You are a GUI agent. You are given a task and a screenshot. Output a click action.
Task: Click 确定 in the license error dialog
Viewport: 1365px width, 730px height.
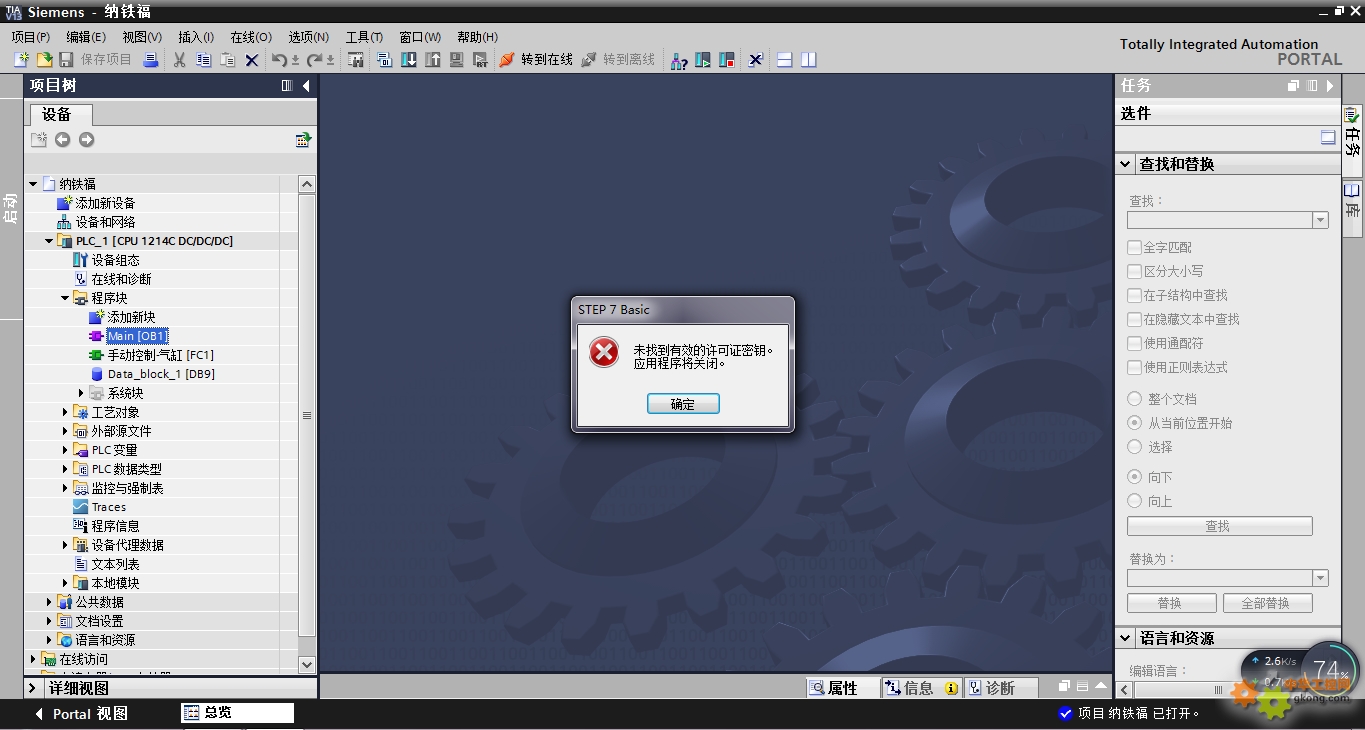coord(683,404)
